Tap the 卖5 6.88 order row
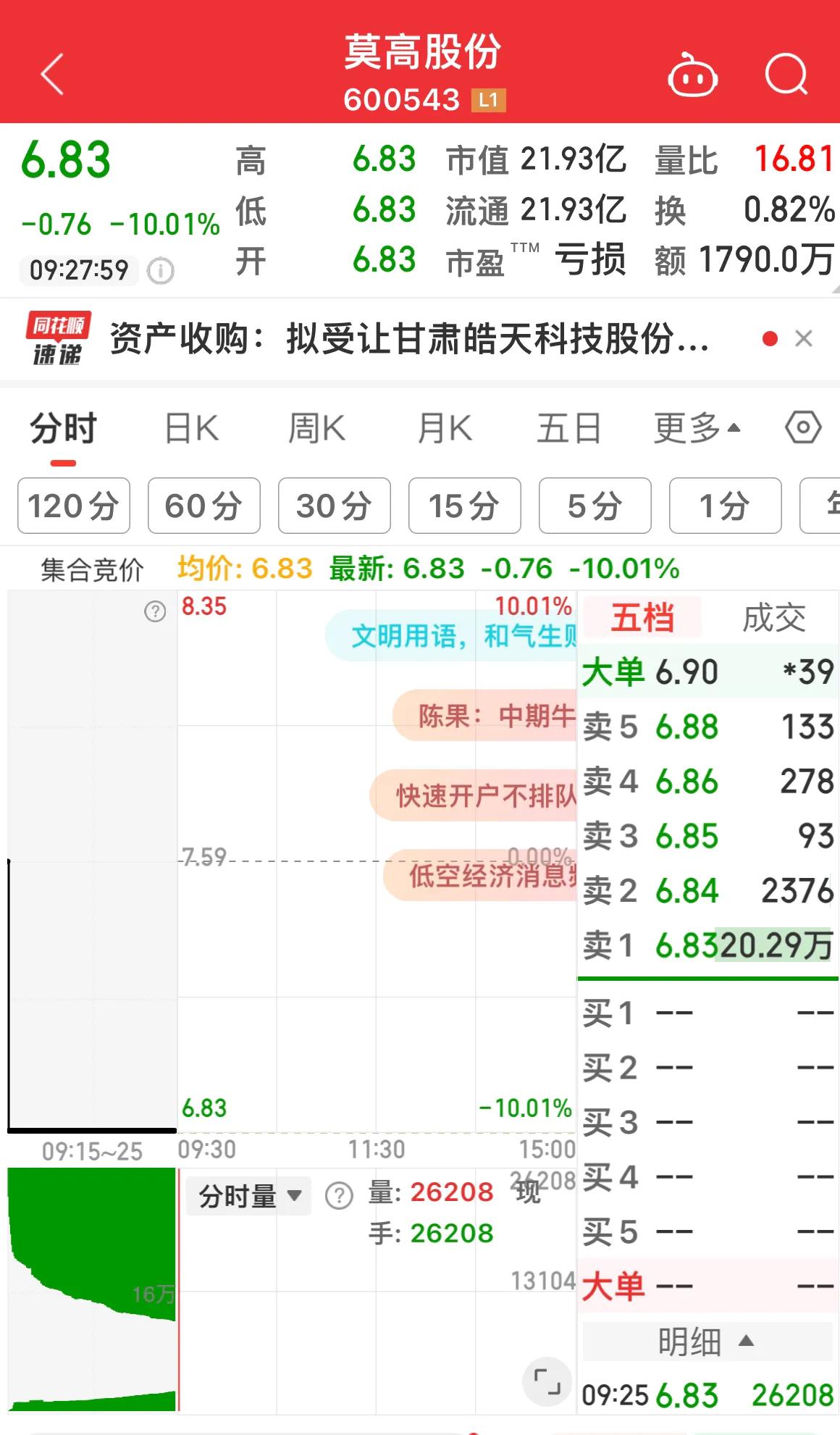 (x=708, y=727)
